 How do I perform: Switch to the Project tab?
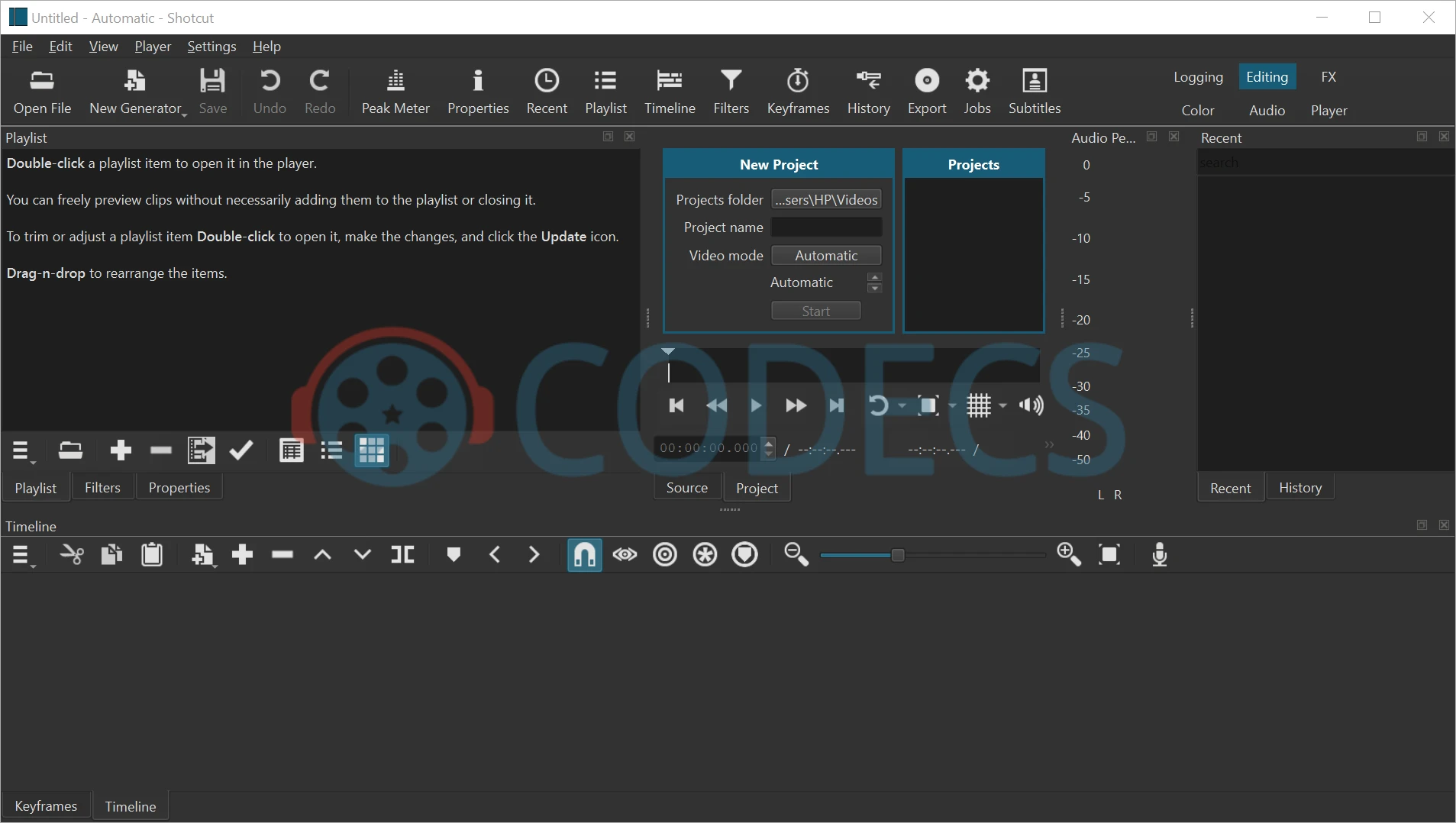757,489
